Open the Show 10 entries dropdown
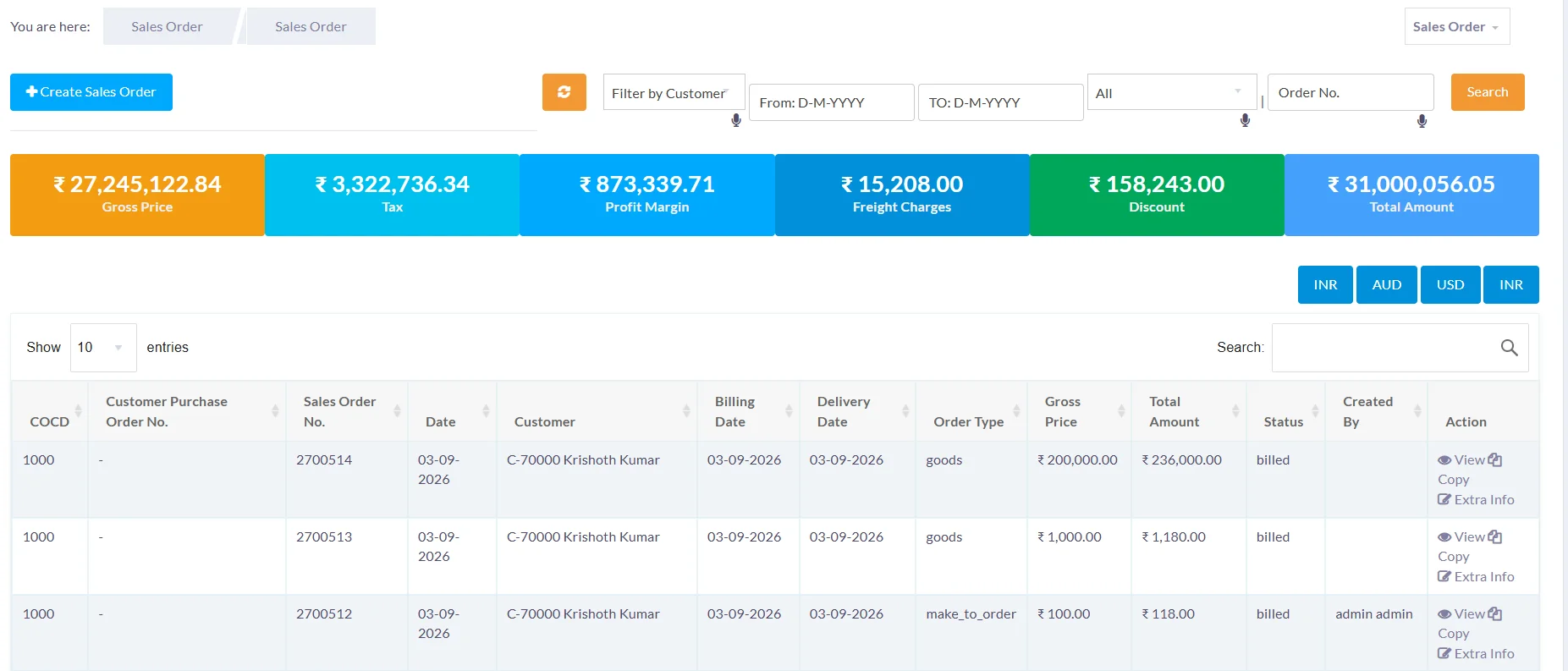 103,348
